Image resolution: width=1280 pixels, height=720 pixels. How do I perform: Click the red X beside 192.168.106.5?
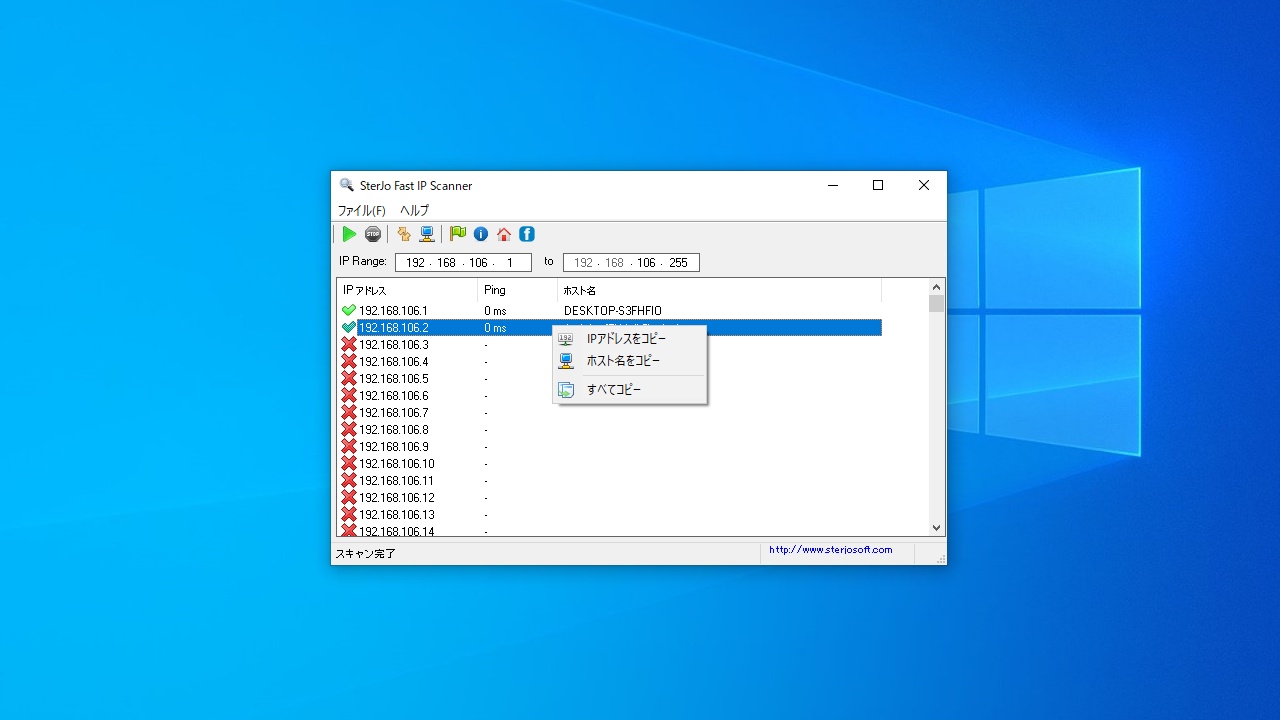point(349,378)
